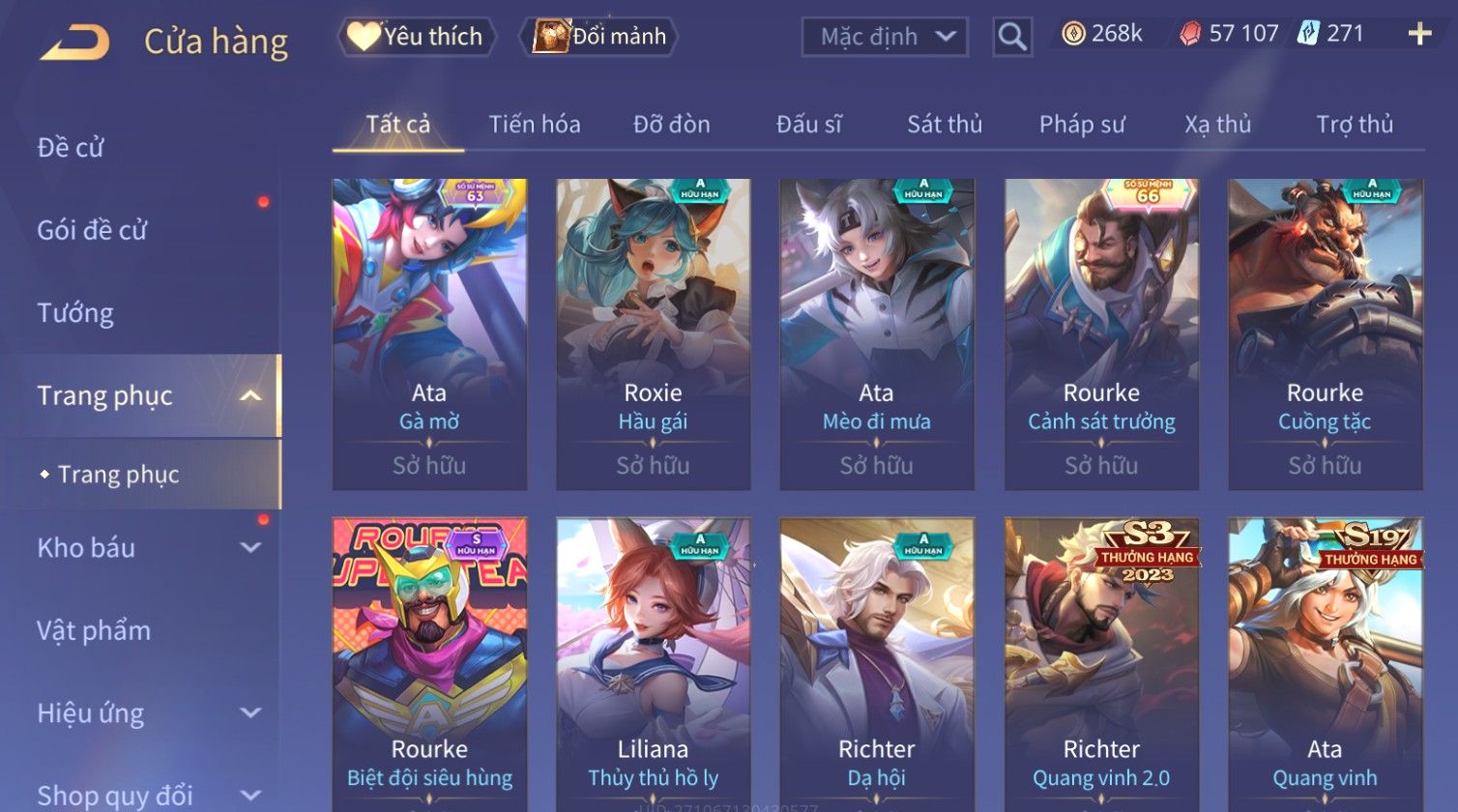1458x812 pixels.
Task: Open Đổi mảnh chest exchange
Action: click(x=598, y=37)
